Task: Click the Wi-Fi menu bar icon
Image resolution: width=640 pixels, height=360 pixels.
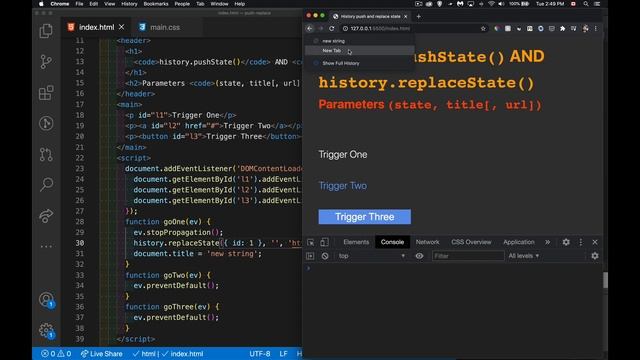Action: 491,4
